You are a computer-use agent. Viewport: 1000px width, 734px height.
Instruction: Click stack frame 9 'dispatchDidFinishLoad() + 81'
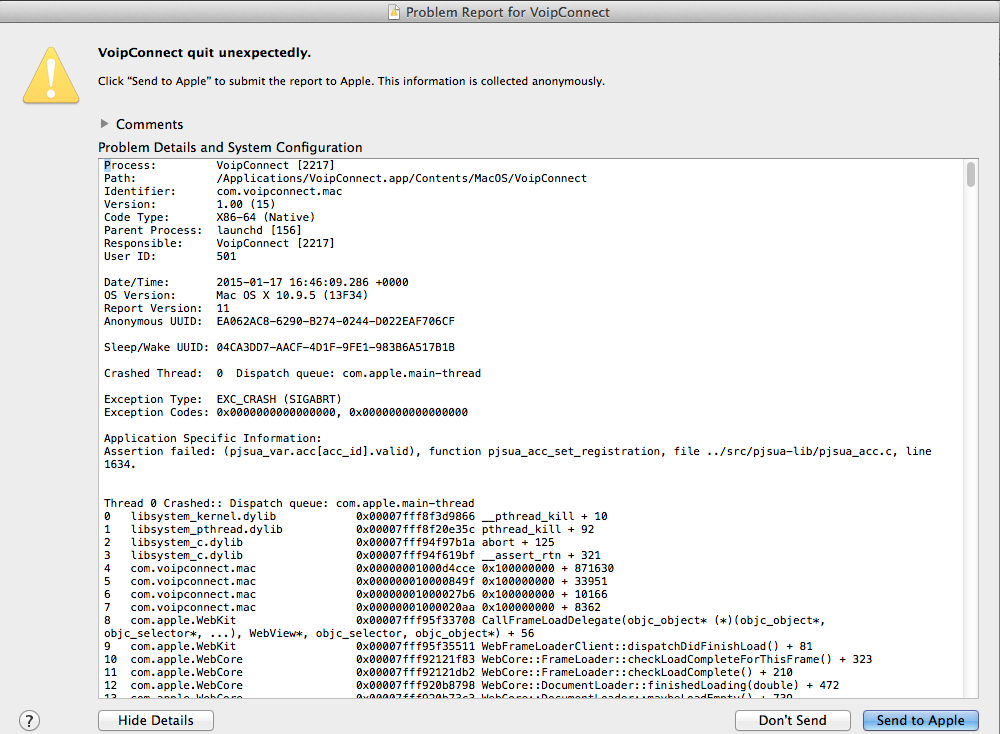click(x=458, y=646)
